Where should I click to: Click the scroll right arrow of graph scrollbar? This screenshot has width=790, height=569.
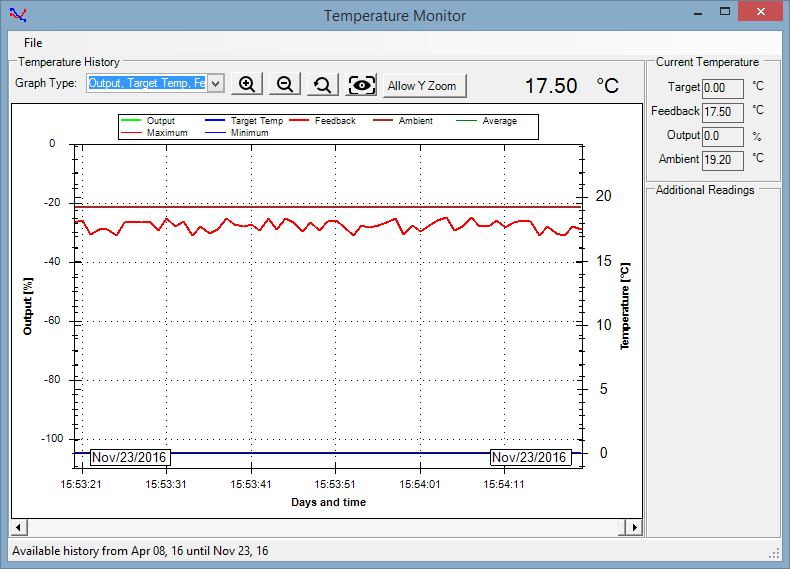(x=634, y=528)
